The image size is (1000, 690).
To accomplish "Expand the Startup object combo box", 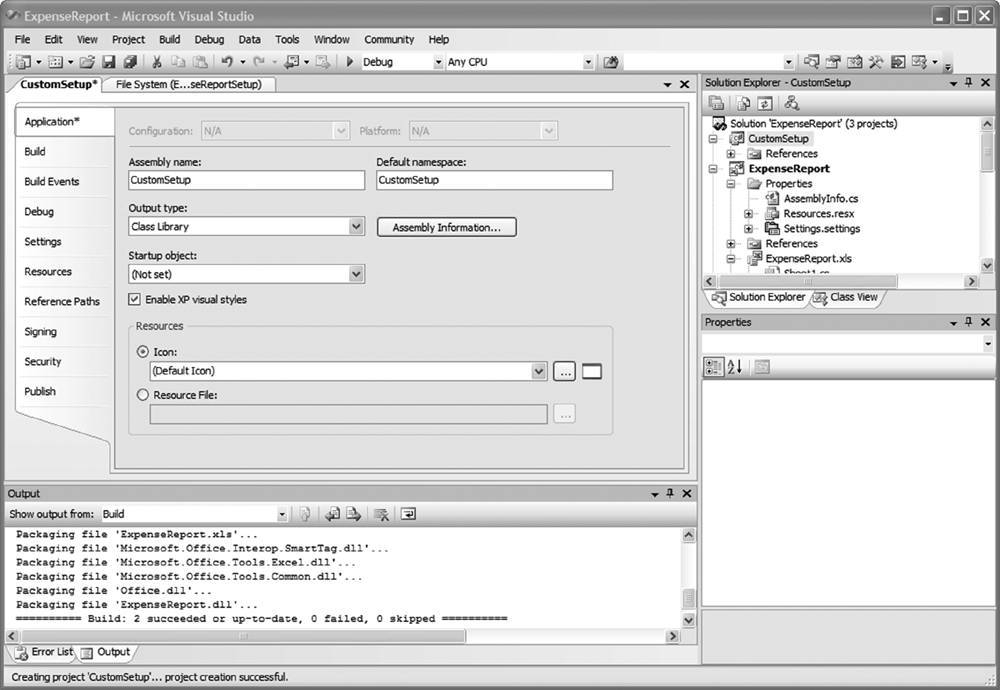I will (356, 274).
